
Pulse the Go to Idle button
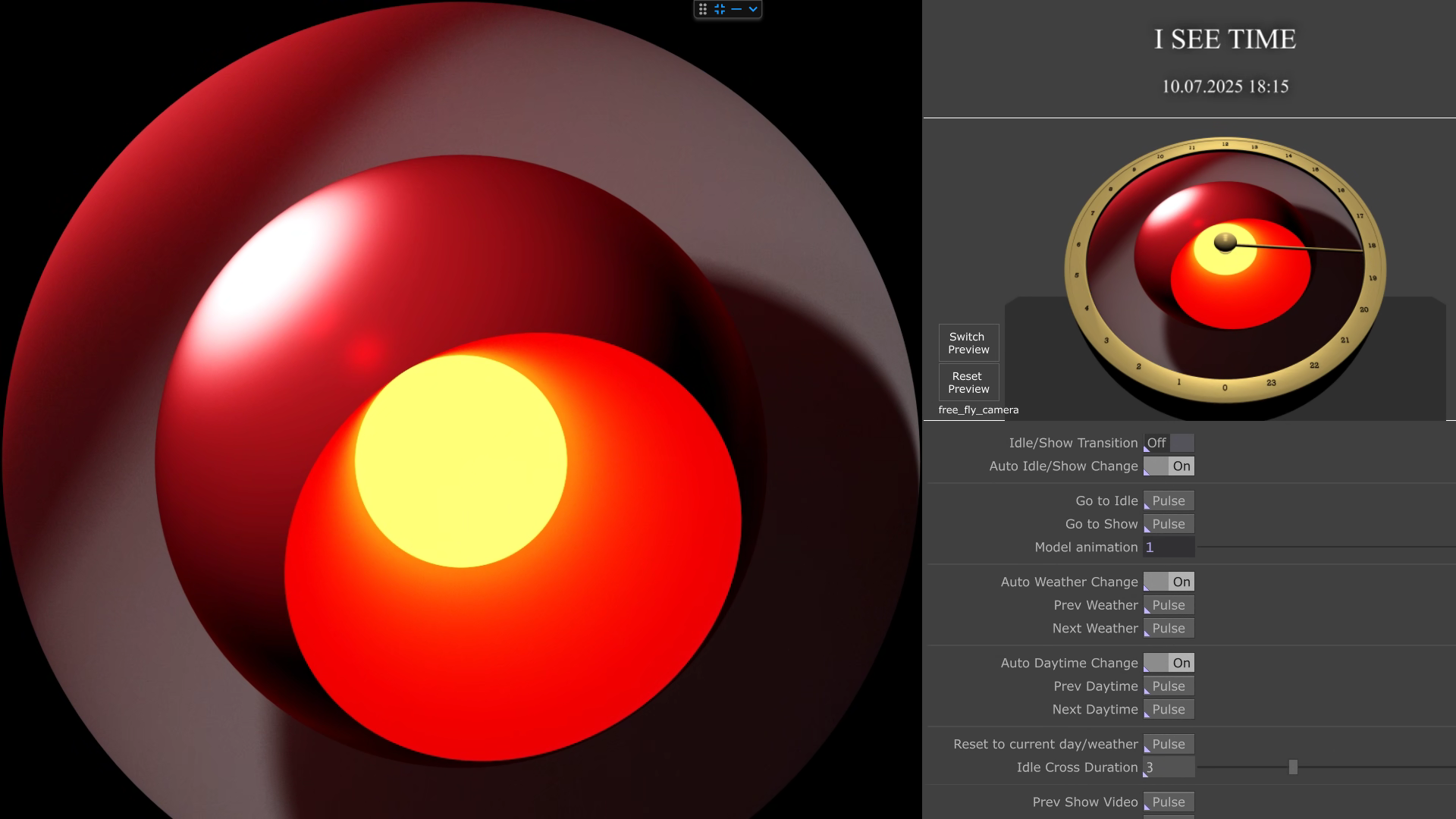click(x=1169, y=501)
